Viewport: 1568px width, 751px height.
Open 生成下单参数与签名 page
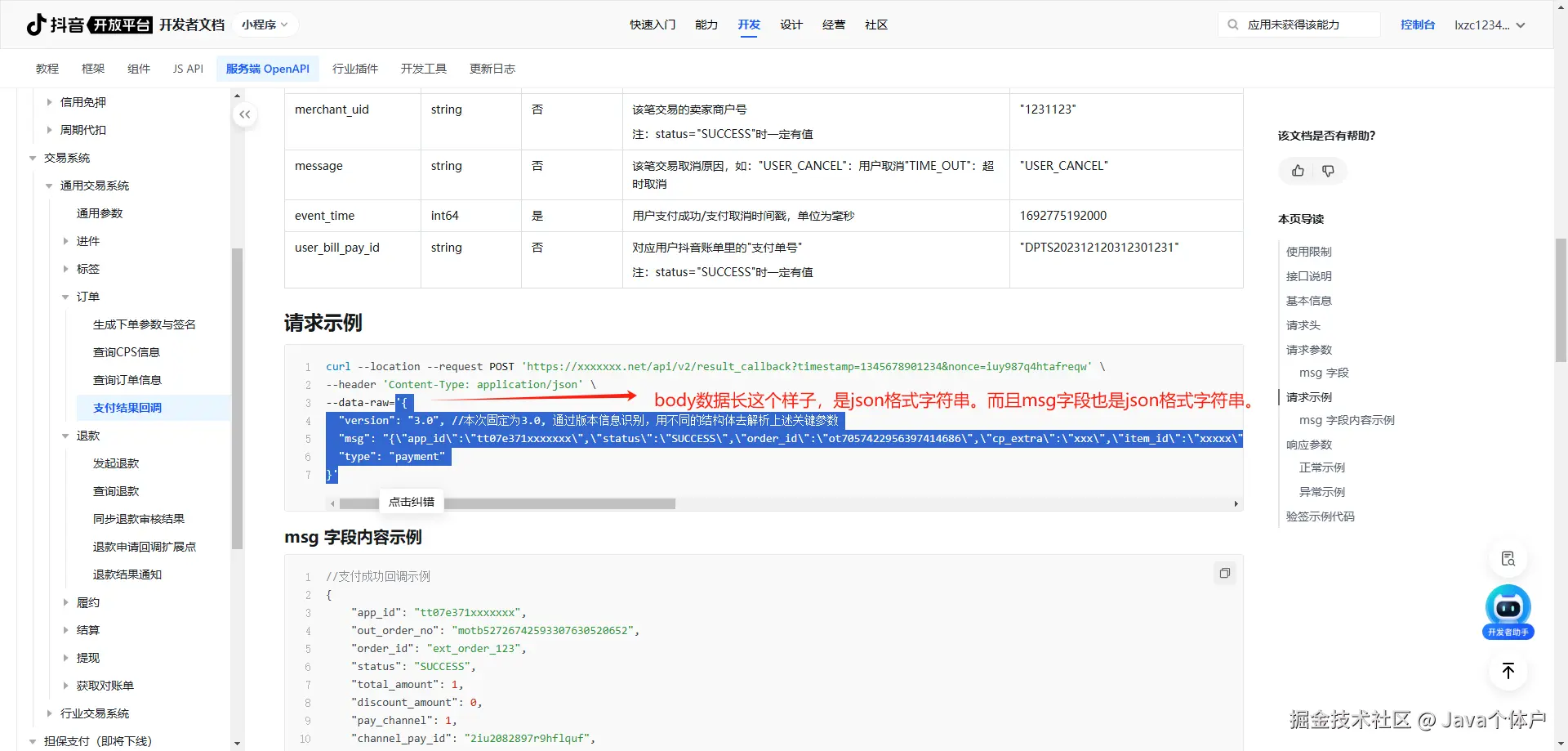(145, 324)
